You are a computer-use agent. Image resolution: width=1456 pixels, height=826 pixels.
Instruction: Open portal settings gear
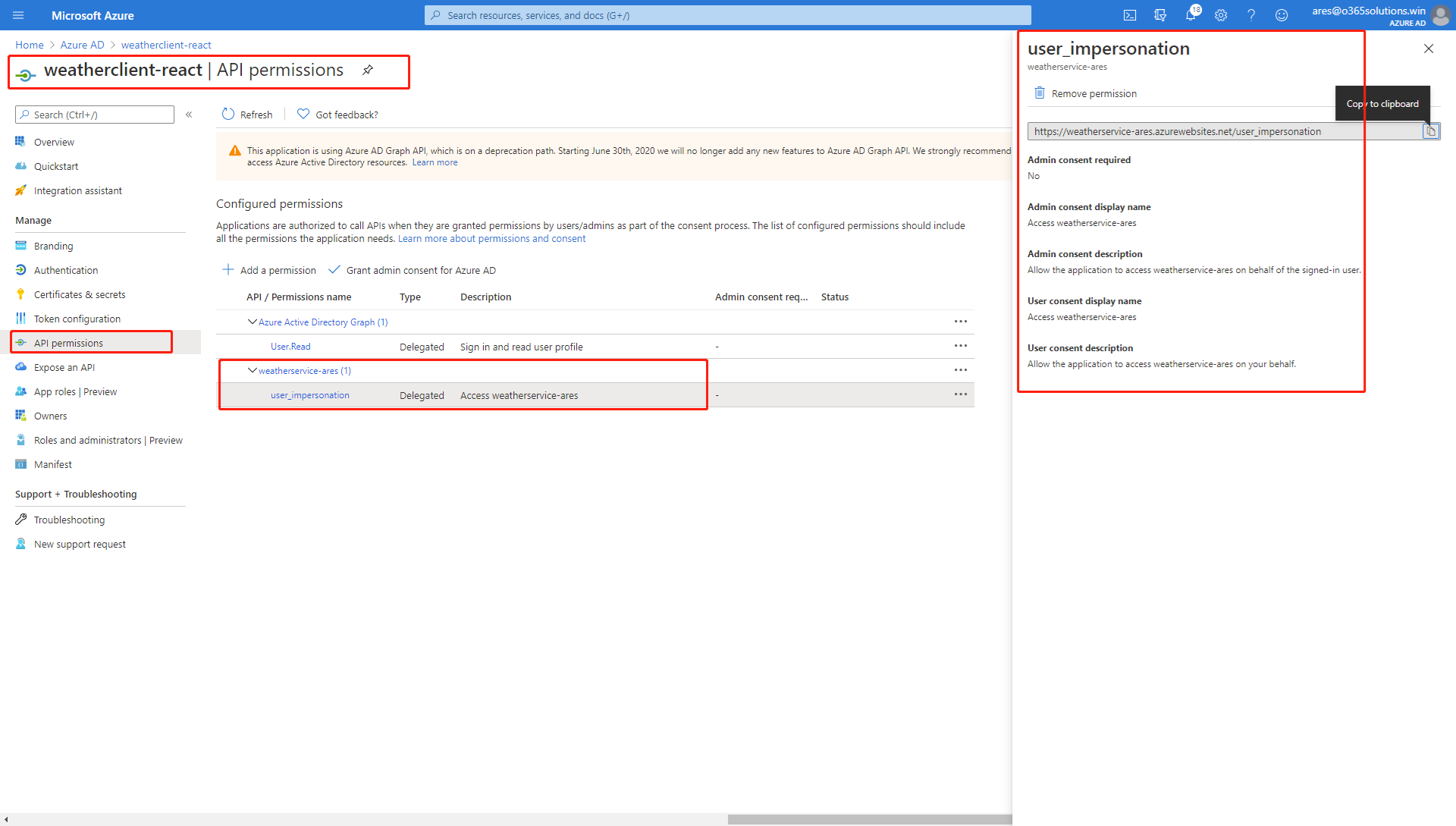point(1221,15)
